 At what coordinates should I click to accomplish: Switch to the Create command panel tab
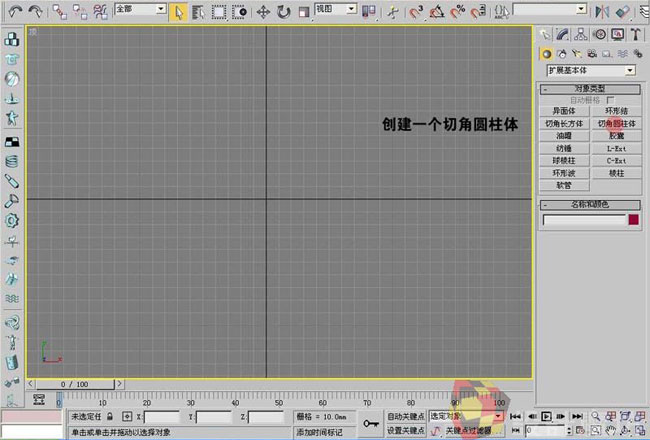[x=545, y=34]
